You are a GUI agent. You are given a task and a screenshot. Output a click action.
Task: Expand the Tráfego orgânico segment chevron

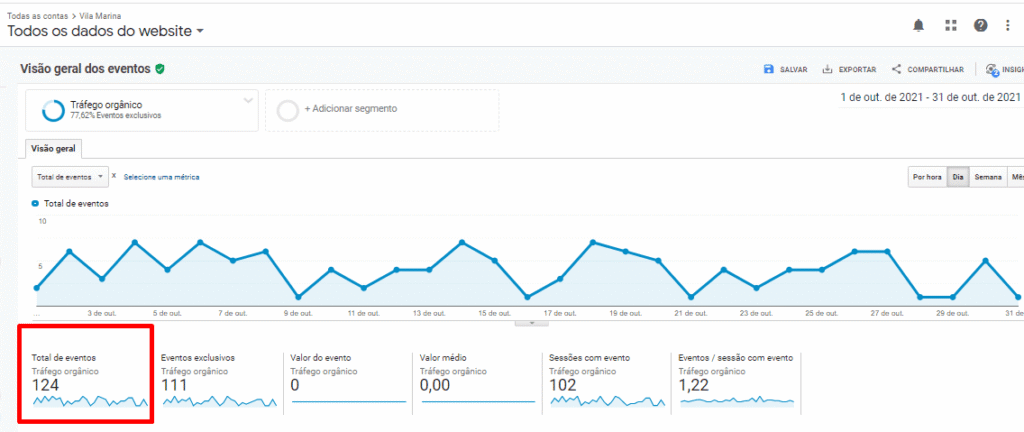tap(248, 100)
